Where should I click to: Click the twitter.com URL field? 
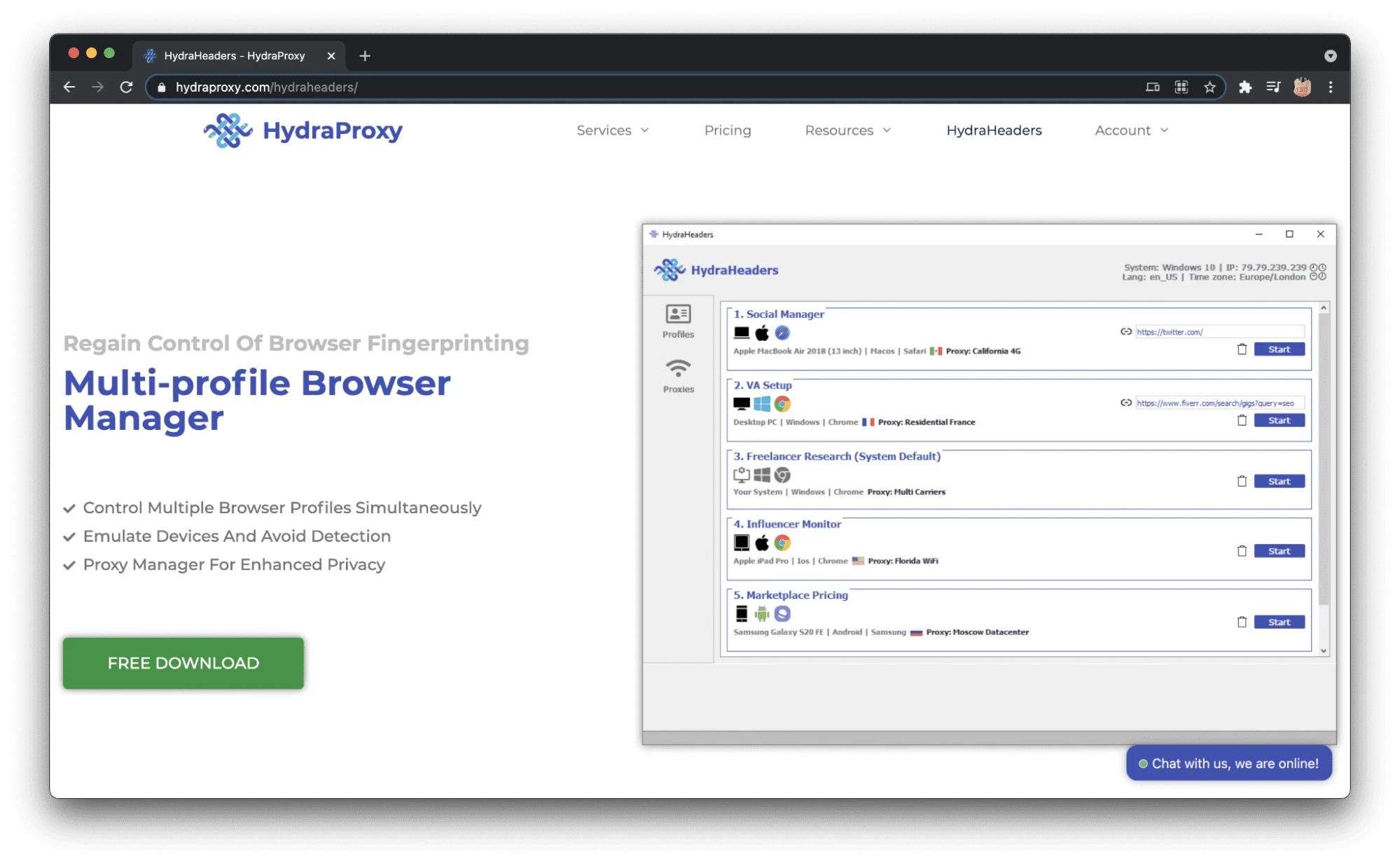(x=1219, y=332)
